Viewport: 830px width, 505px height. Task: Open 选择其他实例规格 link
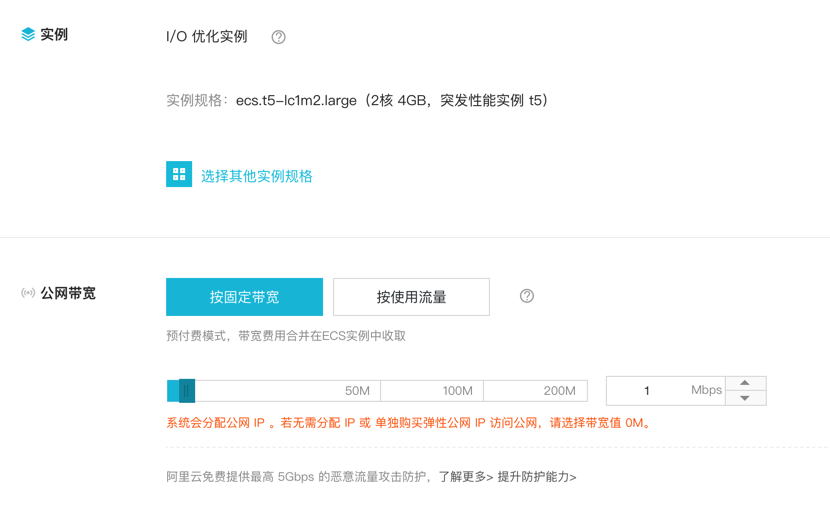257,176
